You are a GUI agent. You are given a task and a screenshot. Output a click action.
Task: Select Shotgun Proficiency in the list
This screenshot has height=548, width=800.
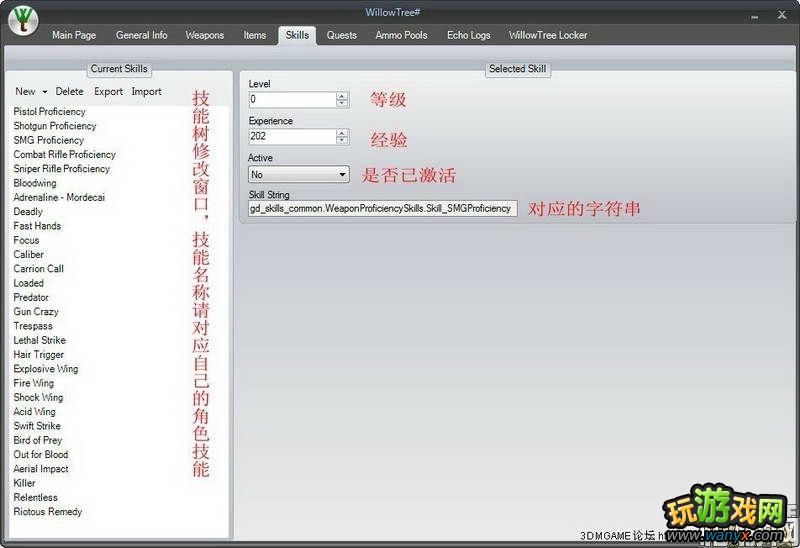click(55, 126)
